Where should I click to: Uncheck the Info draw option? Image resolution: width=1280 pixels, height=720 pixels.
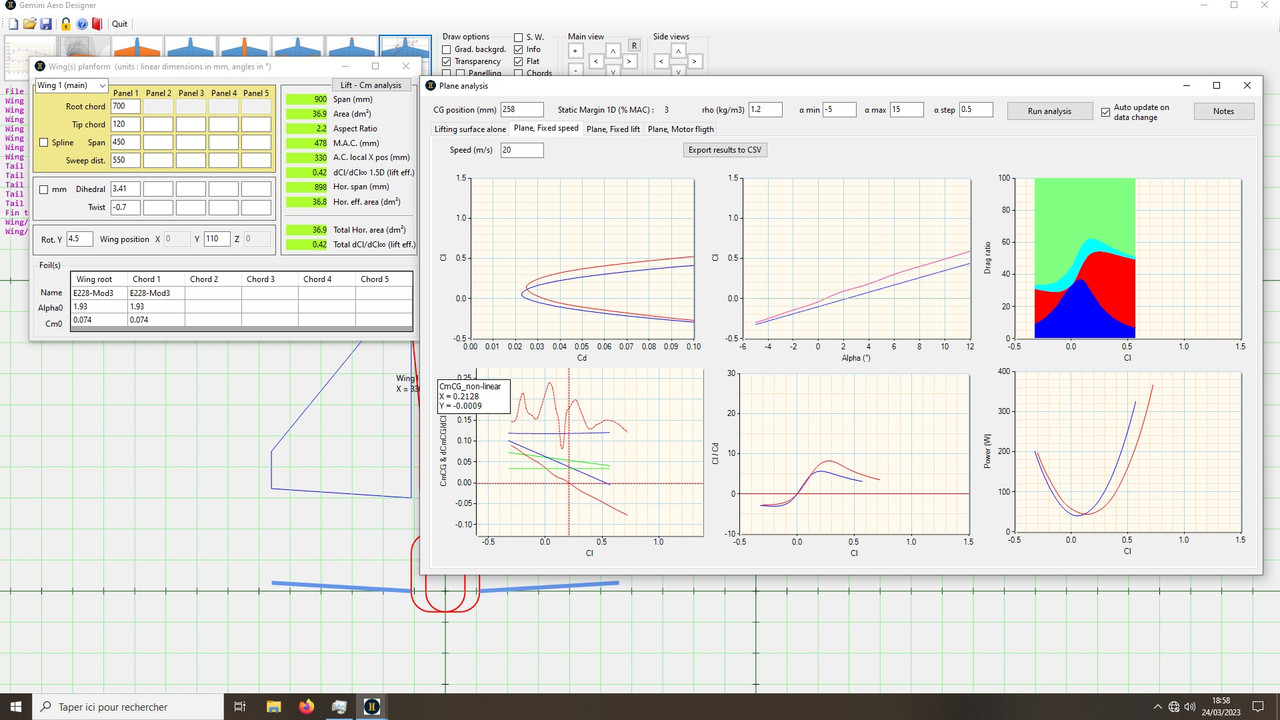[x=518, y=49]
